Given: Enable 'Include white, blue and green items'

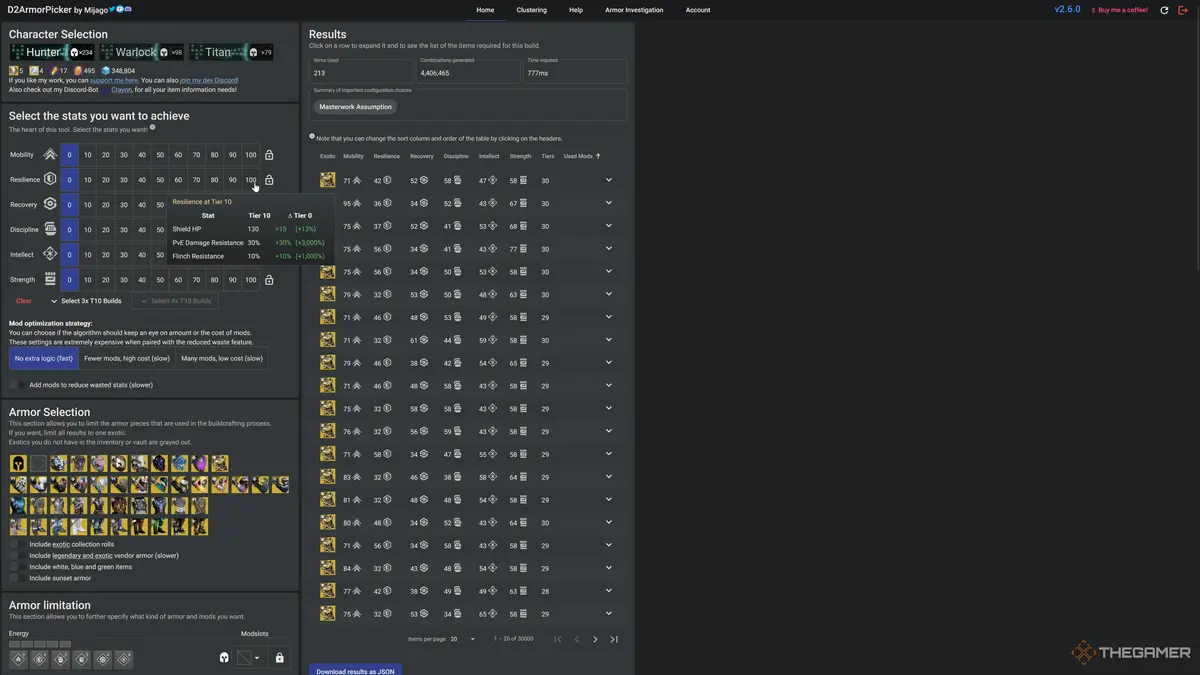Looking at the screenshot, I should (x=18, y=567).
